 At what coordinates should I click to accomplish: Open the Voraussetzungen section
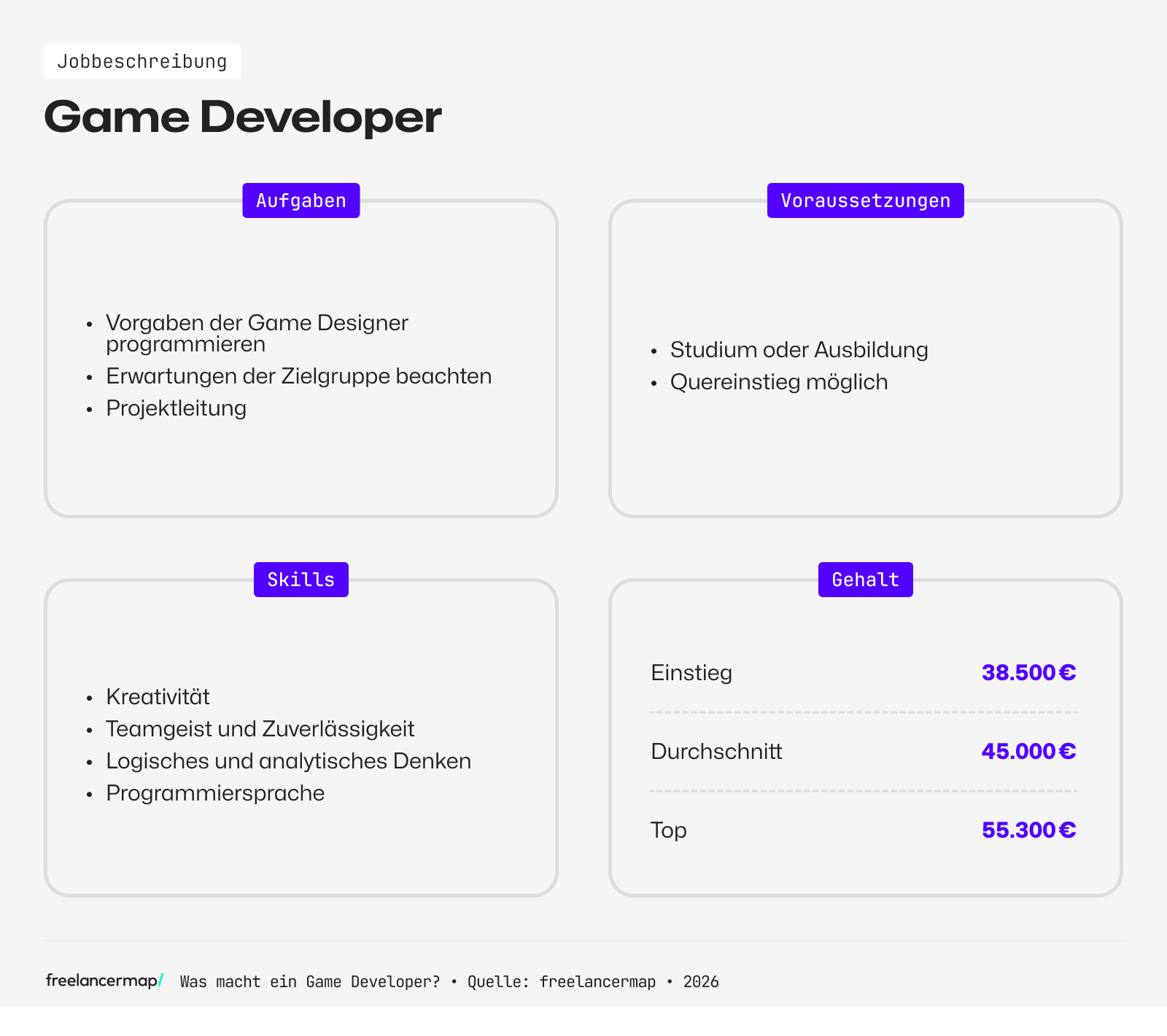click(865, 357)
